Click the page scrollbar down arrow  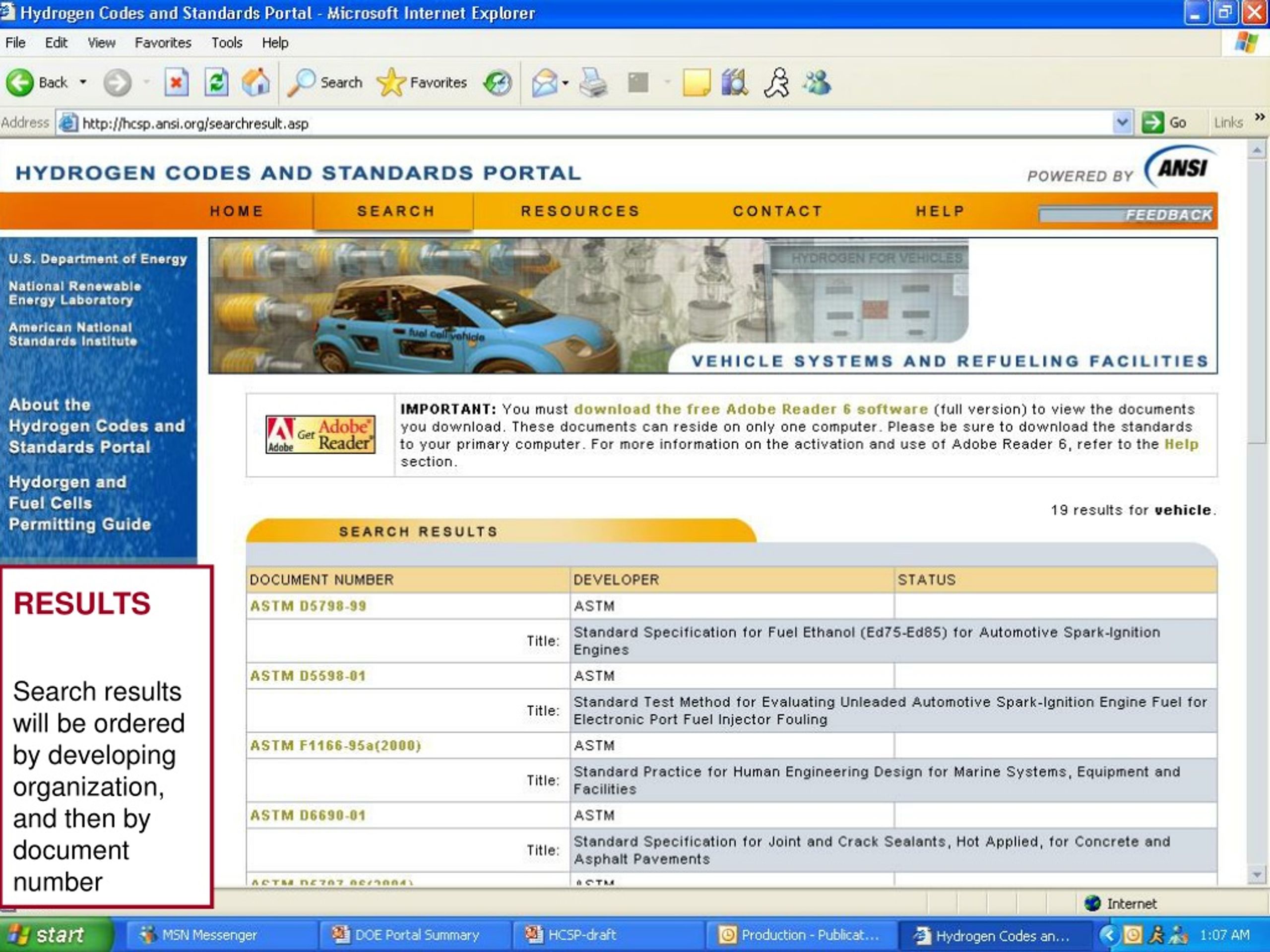1257,875
